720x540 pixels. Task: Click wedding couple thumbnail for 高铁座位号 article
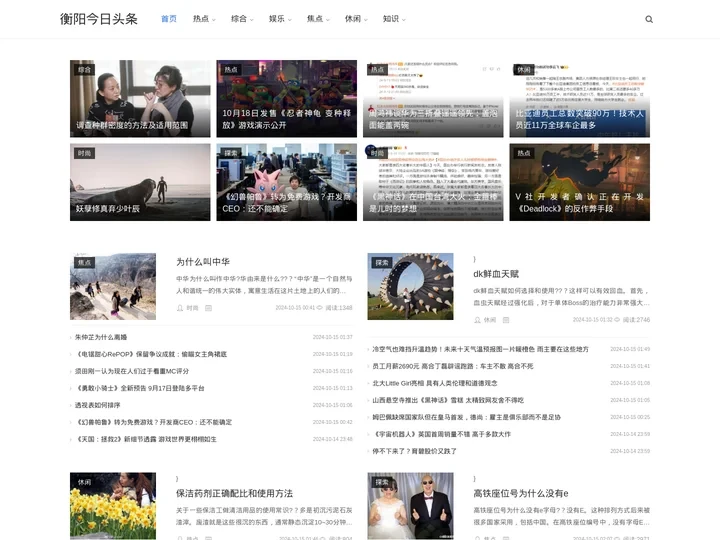click(411, 506)
